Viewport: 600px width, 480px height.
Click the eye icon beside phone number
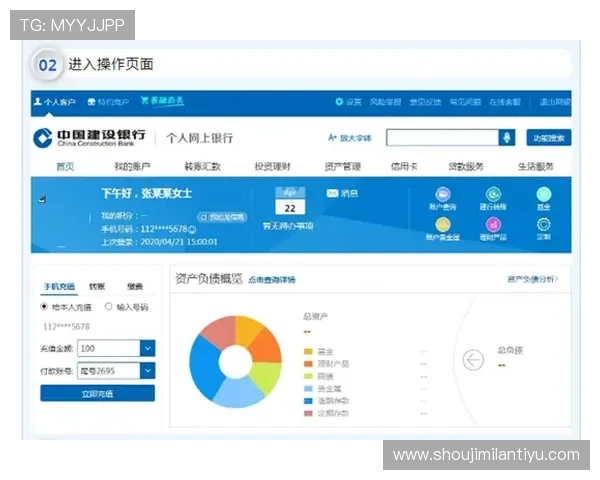point(192,229)
